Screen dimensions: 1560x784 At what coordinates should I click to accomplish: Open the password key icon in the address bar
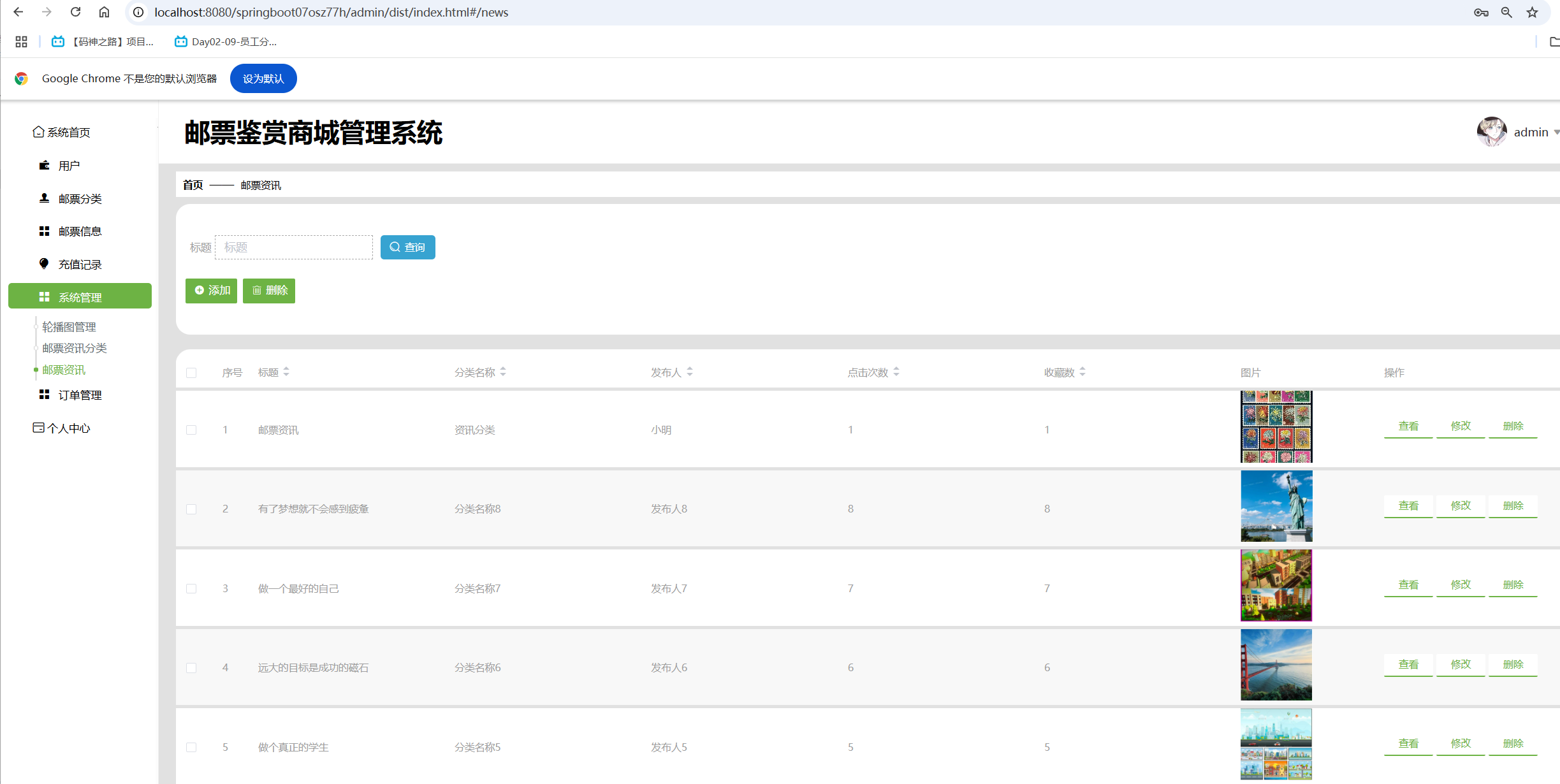pos(1480,12)
